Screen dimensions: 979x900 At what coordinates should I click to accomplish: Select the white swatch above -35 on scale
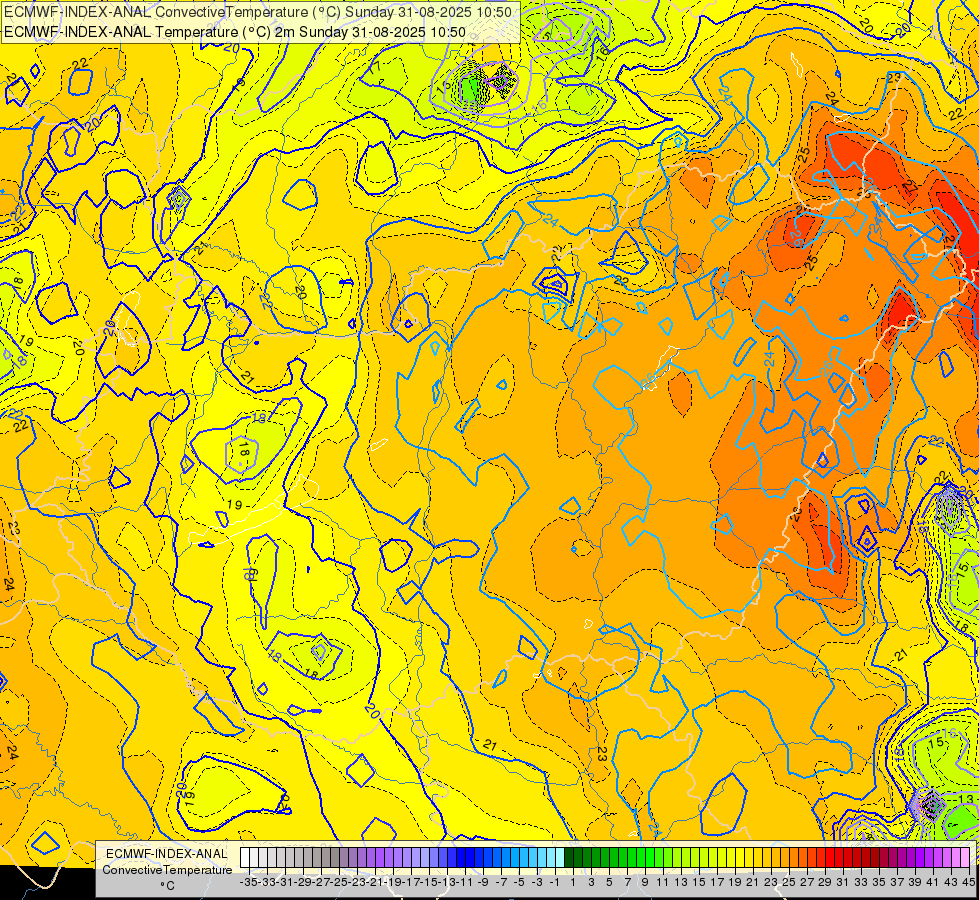tap(245, 858)
